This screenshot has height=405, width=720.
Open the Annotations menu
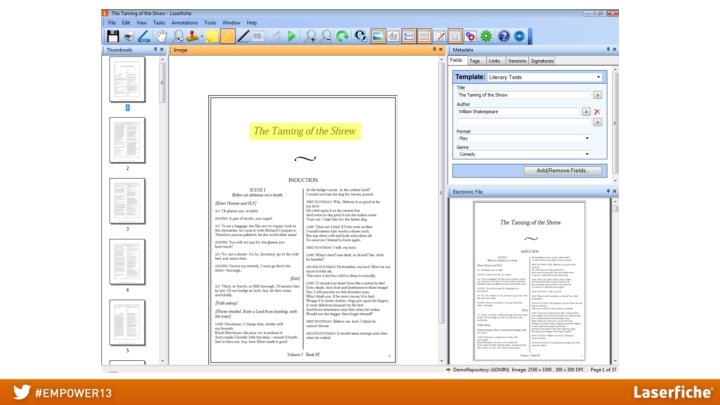[185, 22]
